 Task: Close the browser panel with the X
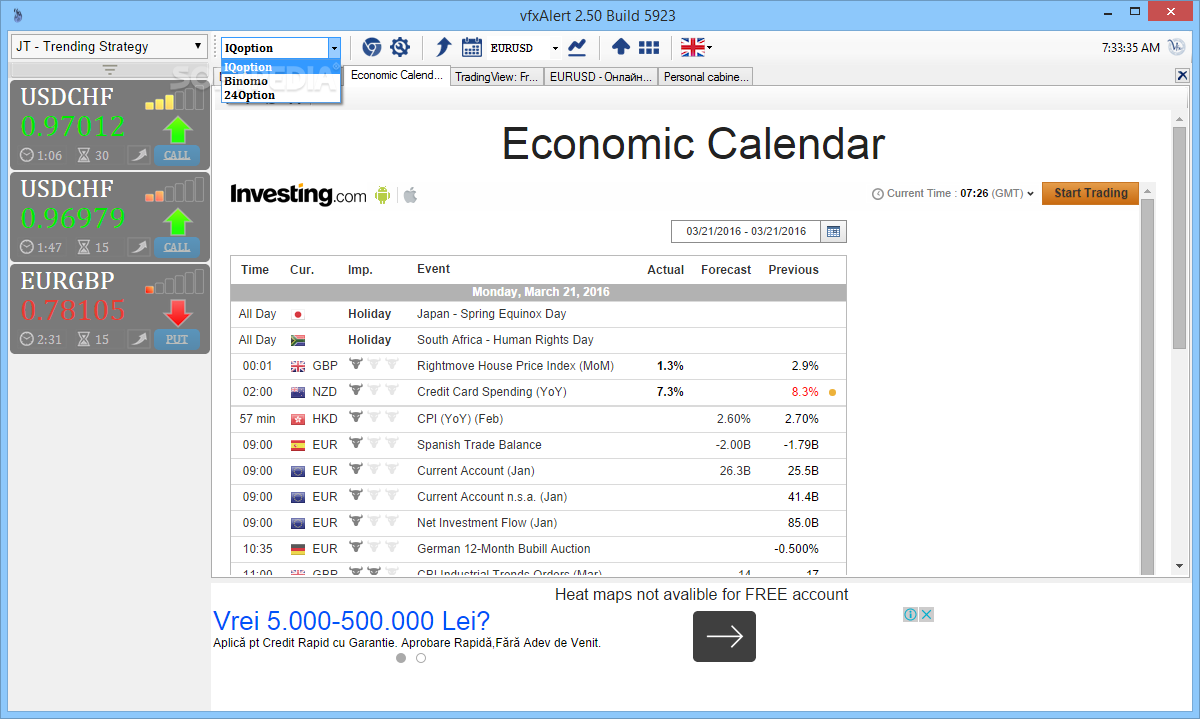1182,76
